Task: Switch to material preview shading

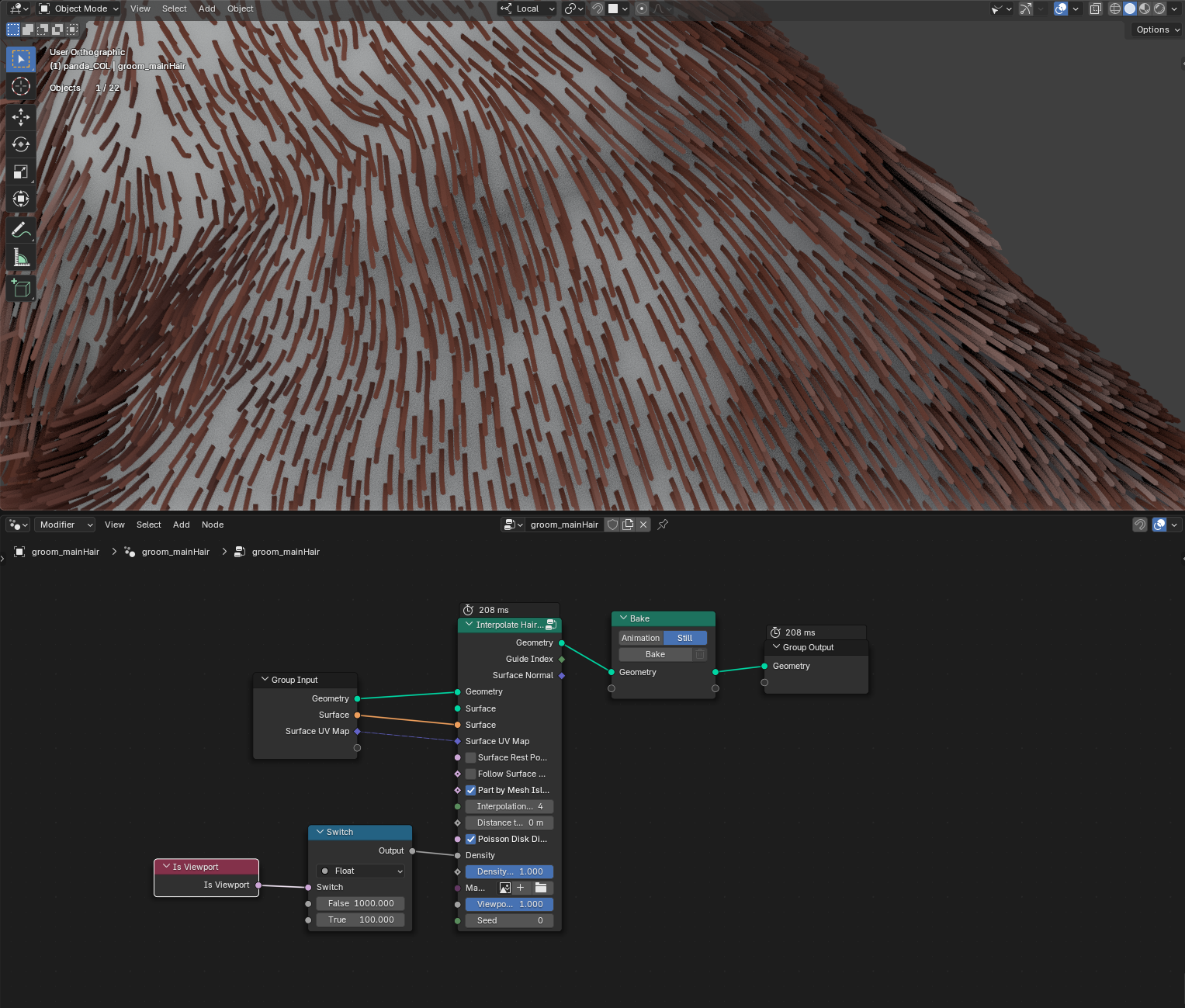Action: click(1145, 9)
